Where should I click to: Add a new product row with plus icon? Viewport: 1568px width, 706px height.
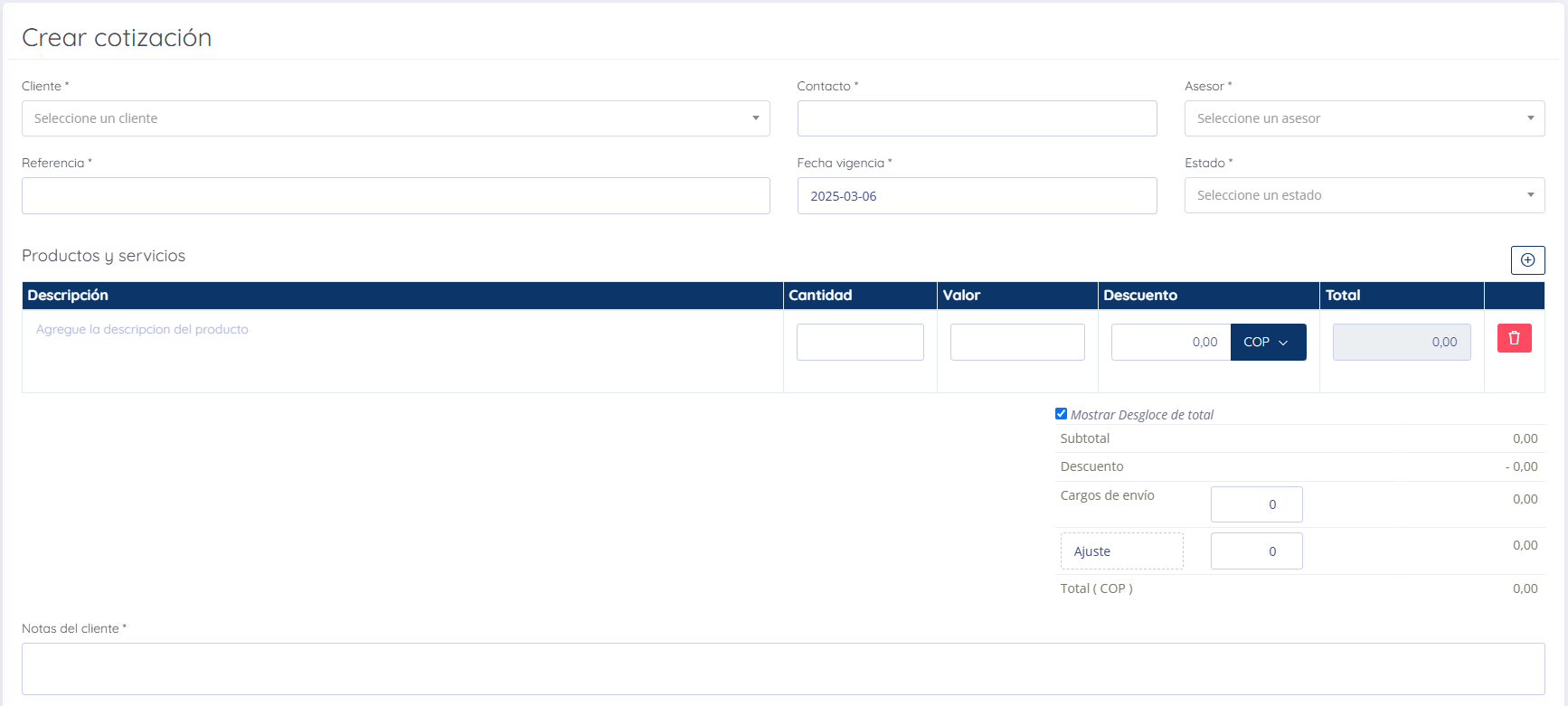coord(1527,259)
